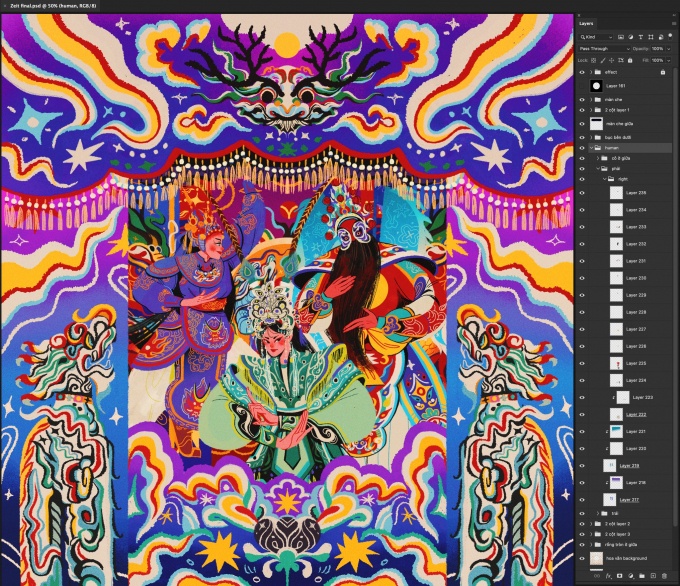Open the Layers panel options menu
680x586 pixels.
pos(672,23)
